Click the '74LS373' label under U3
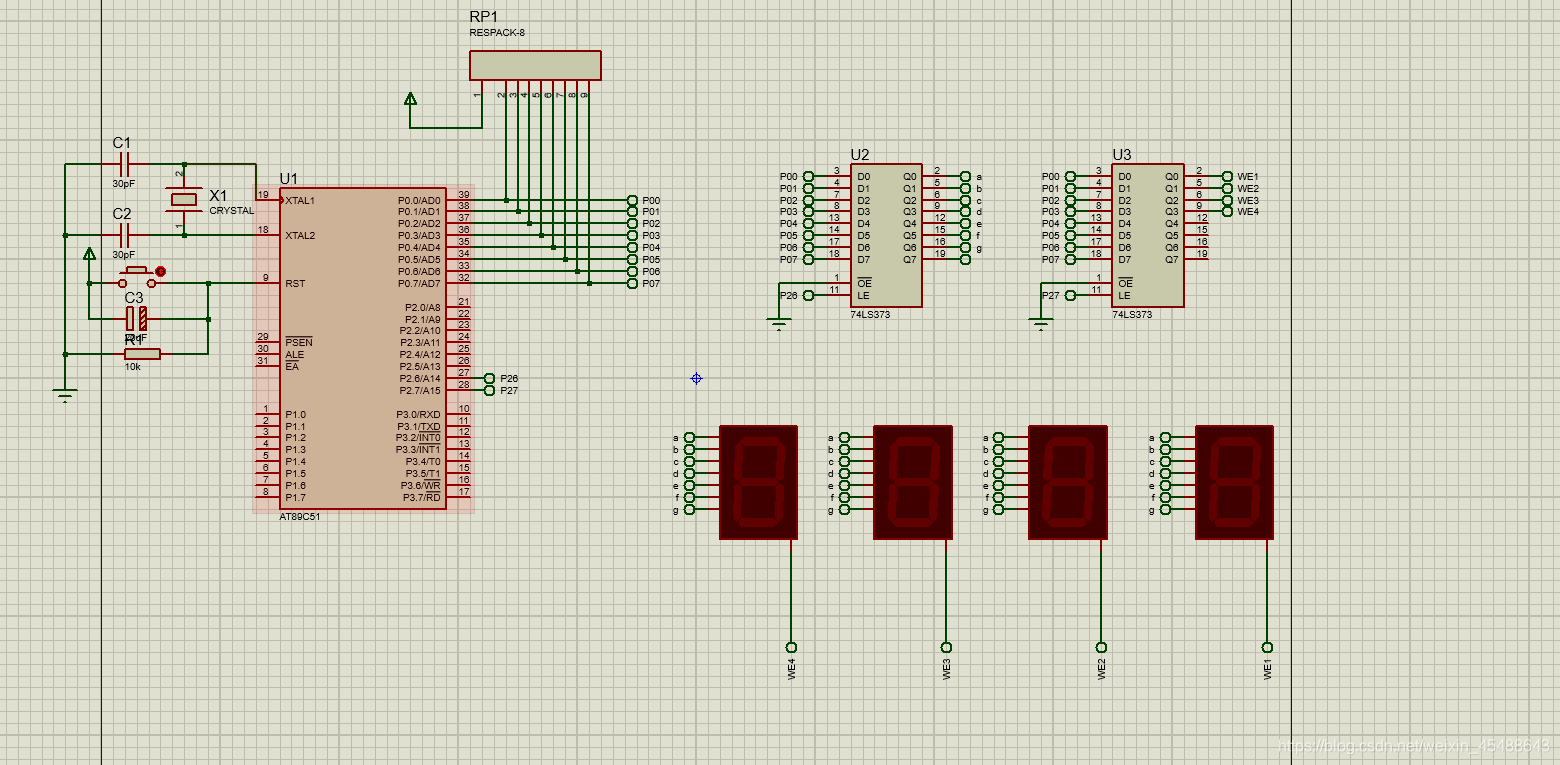The height and width of the screenshot is (765, 1560). pos(1132,314)
